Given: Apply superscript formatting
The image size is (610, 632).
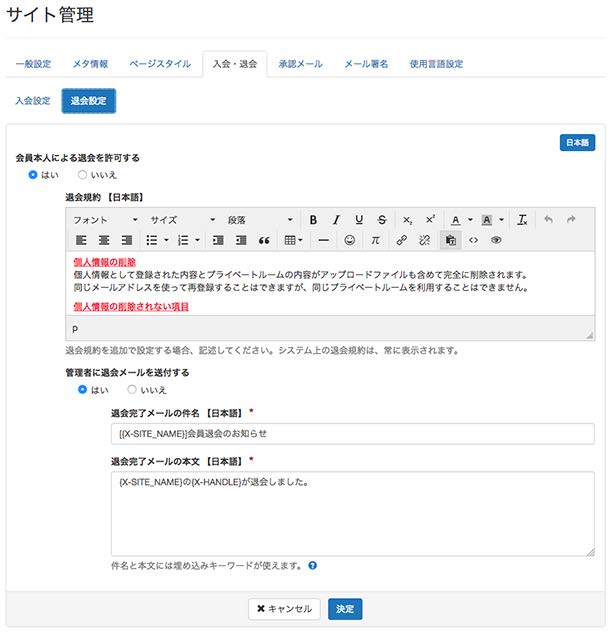Looking at the screenshot, I should point(430,220).
